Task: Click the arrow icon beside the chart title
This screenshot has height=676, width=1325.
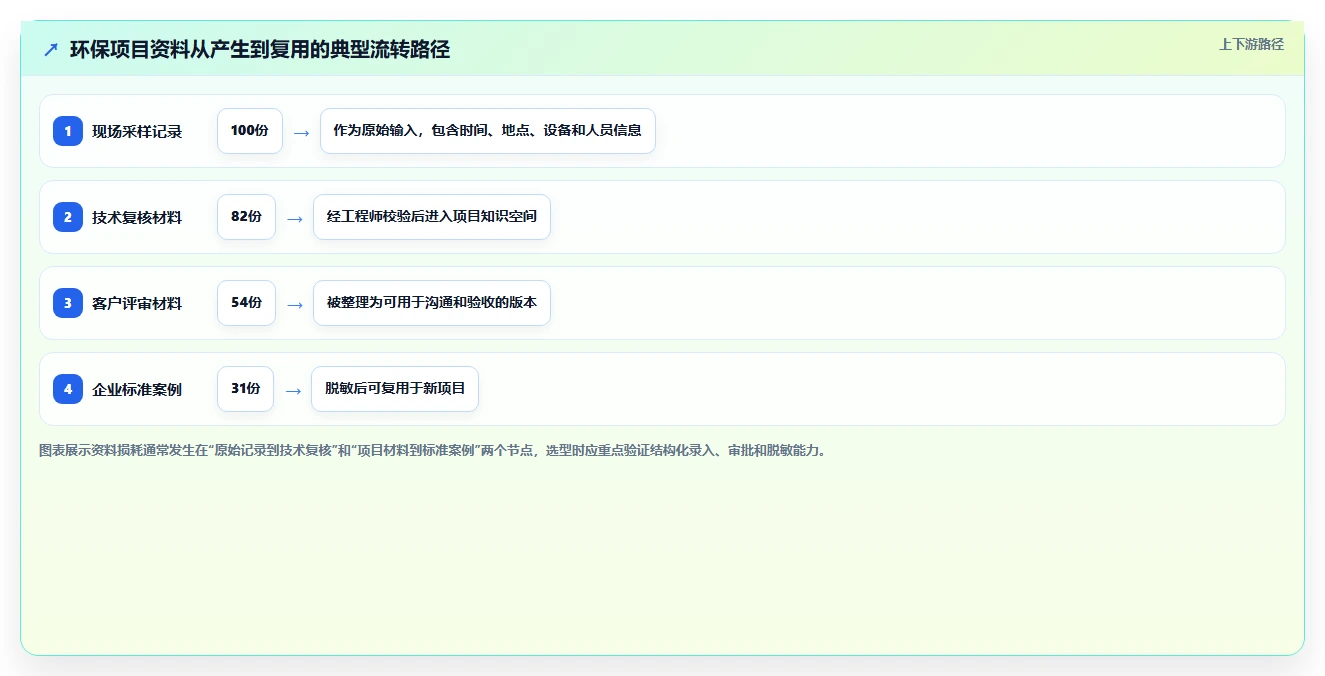Action: pos(51,50)
